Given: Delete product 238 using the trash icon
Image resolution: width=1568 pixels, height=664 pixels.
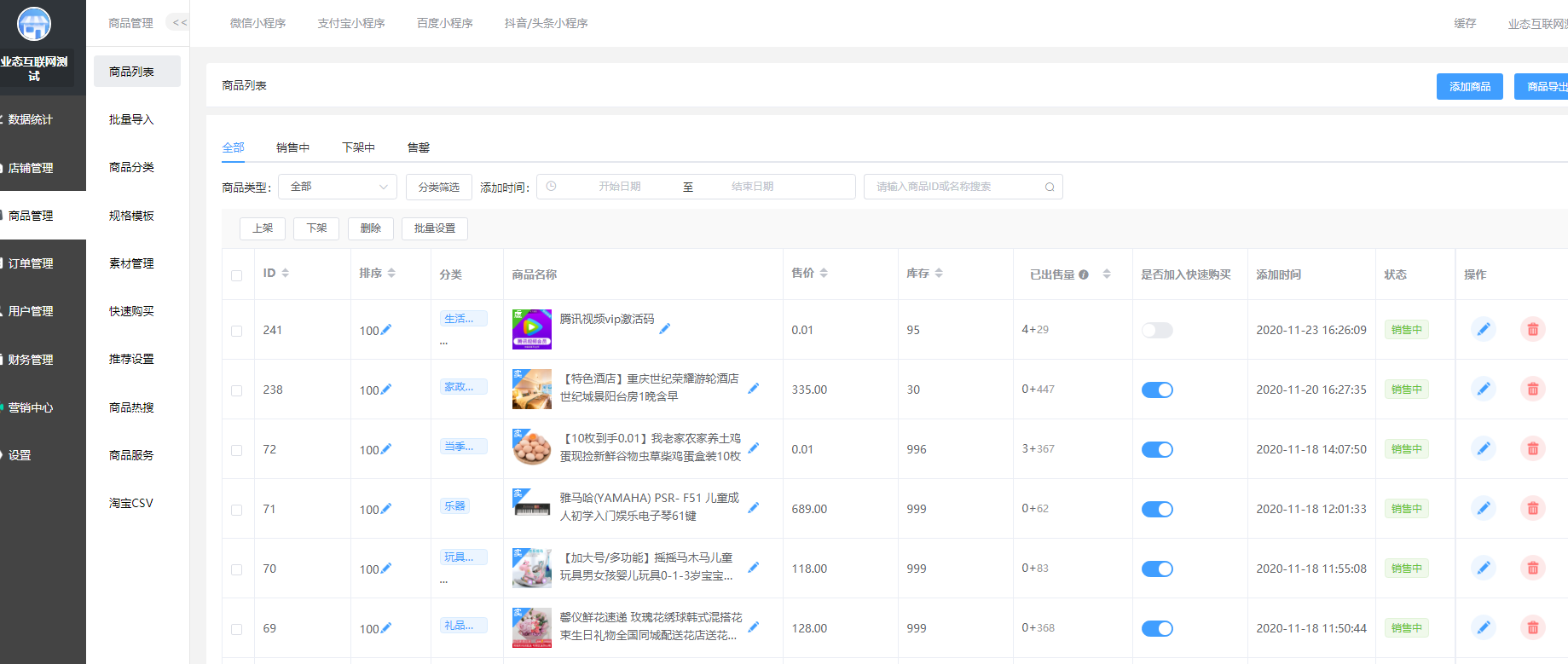Looking at the screenshot, I should [x=1532, y=389].
